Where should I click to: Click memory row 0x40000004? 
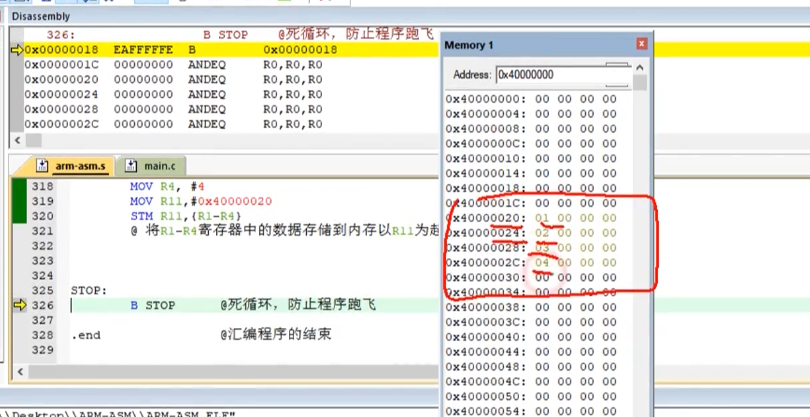pos(531,114)
